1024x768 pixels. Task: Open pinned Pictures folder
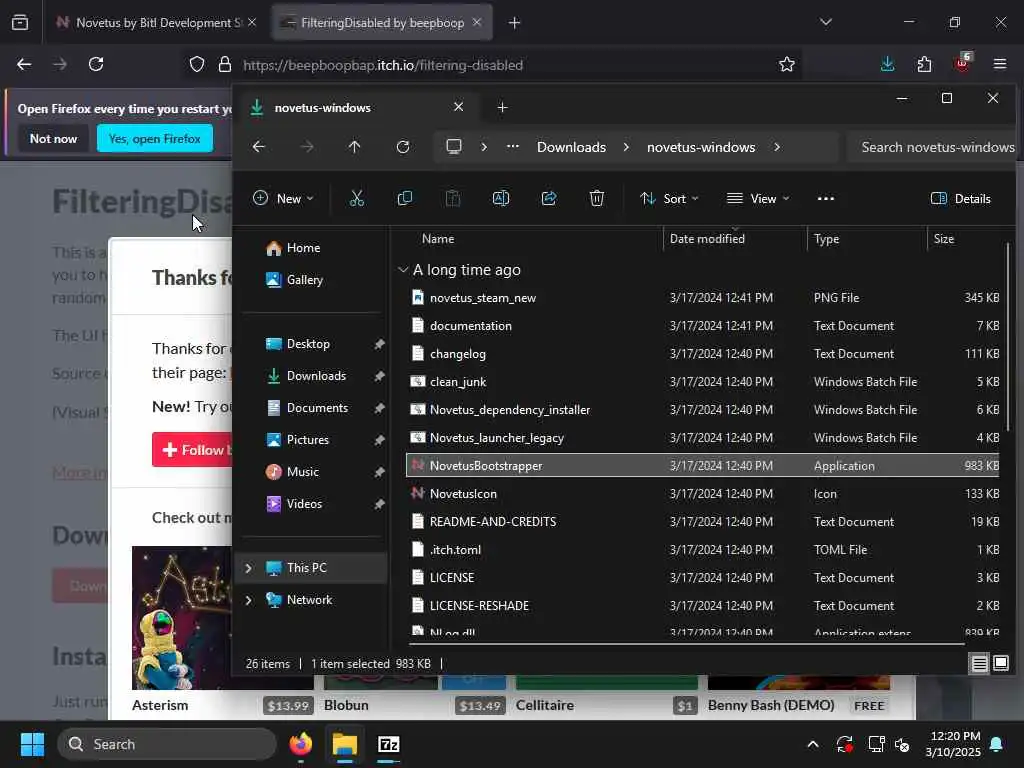pyautogui.click(x=298, y=440)
